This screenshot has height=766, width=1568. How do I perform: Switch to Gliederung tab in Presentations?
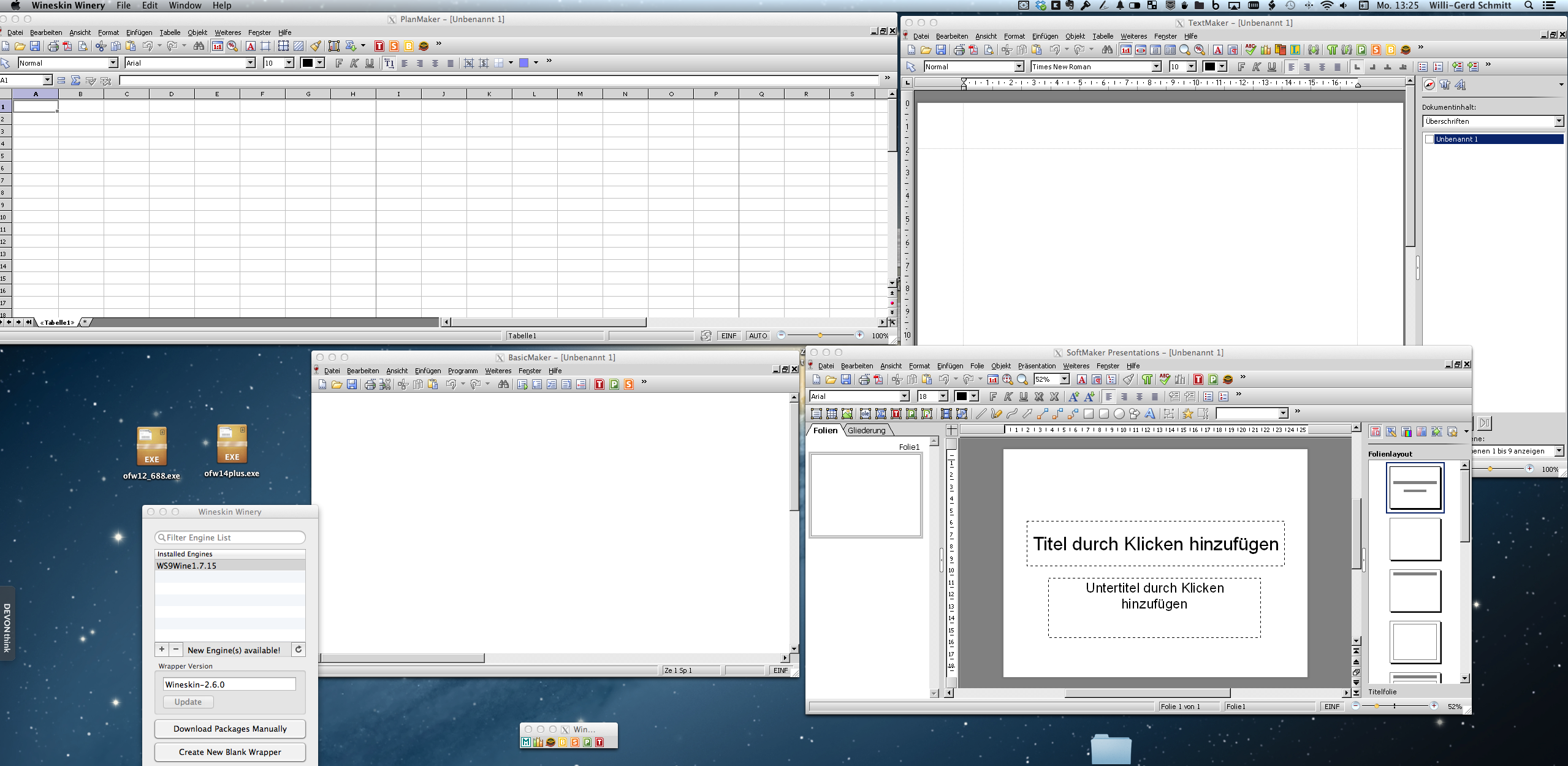(867, 430)
